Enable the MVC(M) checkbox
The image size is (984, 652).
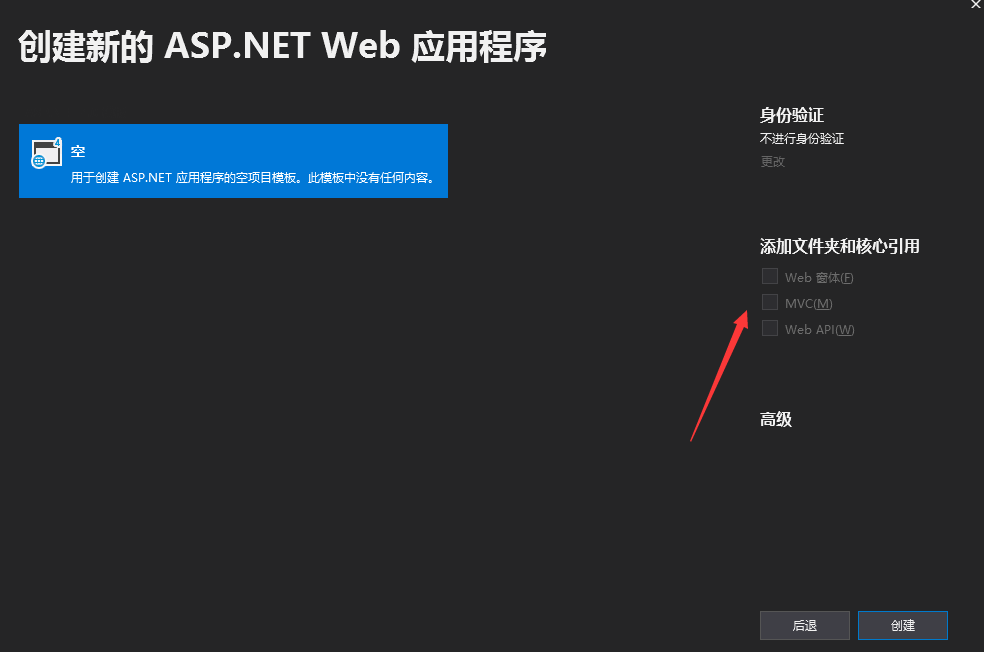(769, 302)
